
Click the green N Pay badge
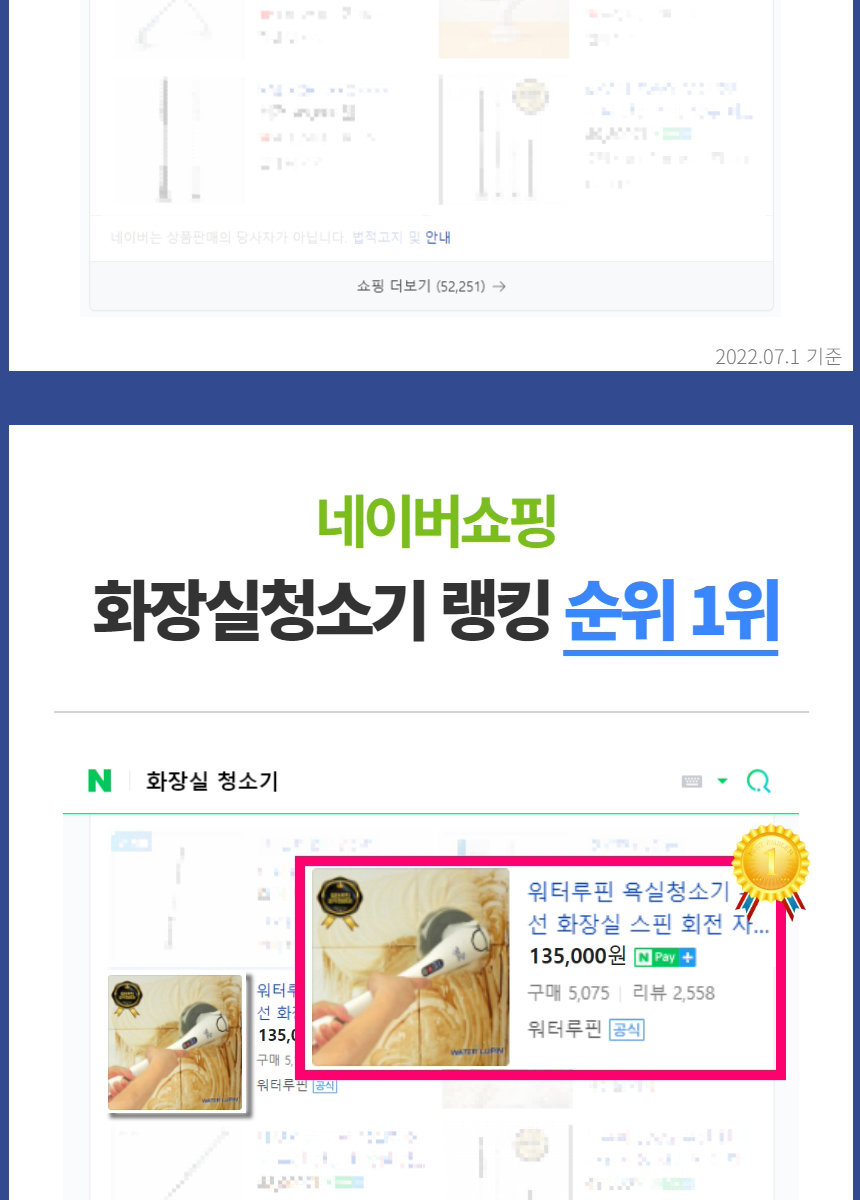tap(657, 957)
